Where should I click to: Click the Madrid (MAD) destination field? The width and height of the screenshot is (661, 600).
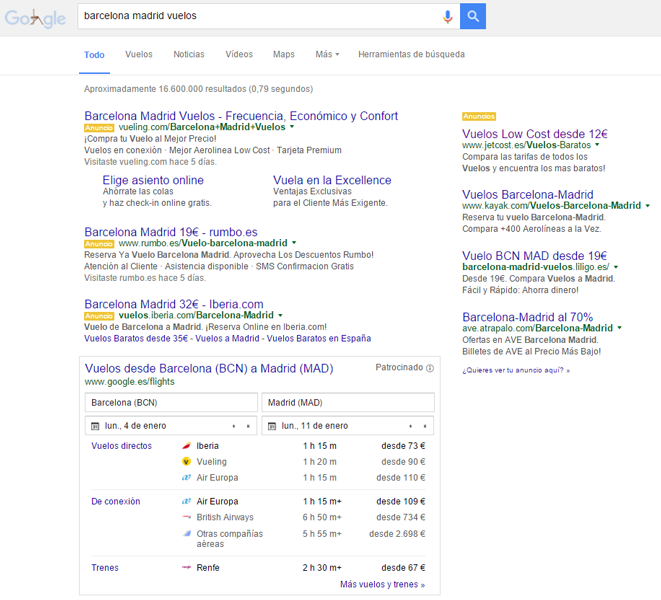click(x=348, y=402)
